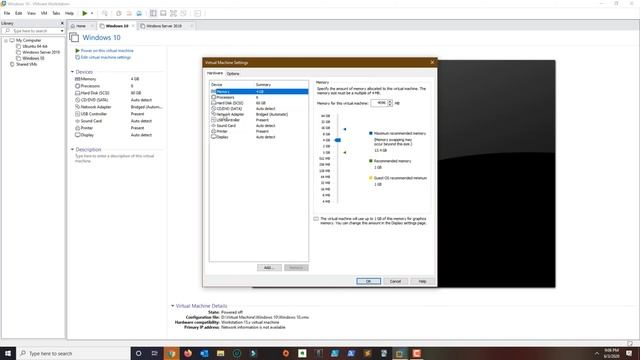Click the blue maximum recommended memory marker
Screen dimensions: 640x360
(345, 129)
